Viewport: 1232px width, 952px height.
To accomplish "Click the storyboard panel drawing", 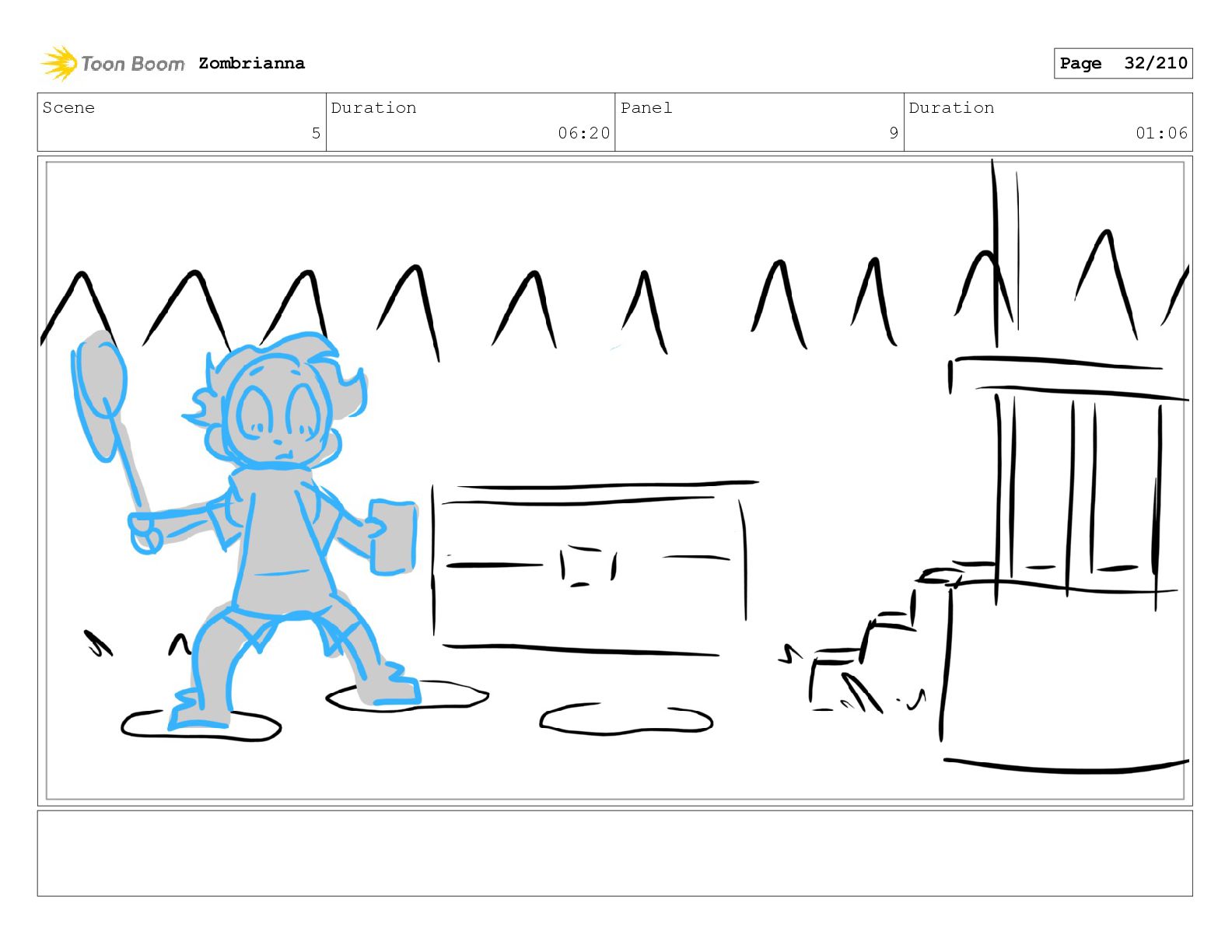I will tap(614, 481).
